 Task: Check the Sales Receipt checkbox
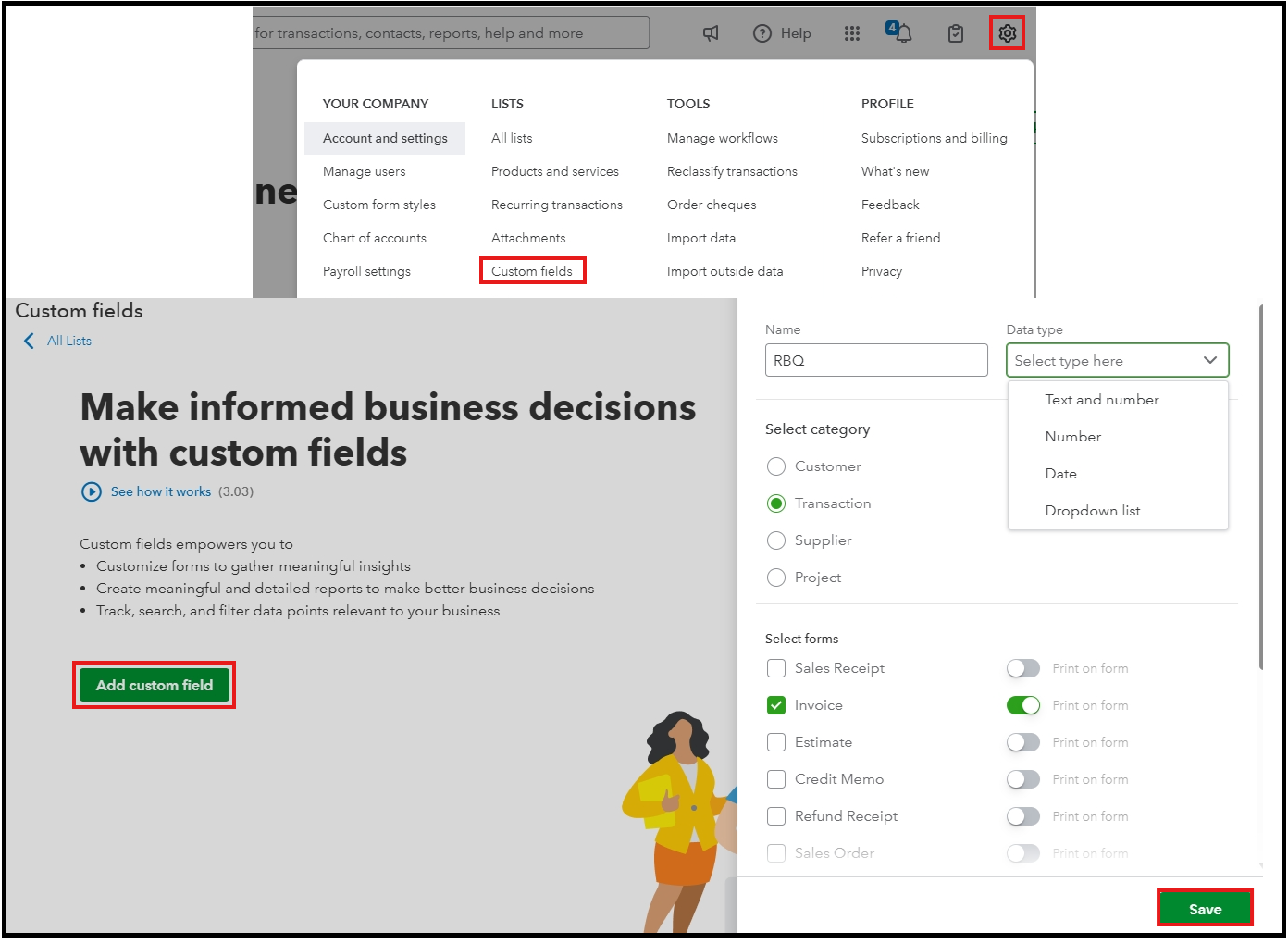[x=776, y=668]
